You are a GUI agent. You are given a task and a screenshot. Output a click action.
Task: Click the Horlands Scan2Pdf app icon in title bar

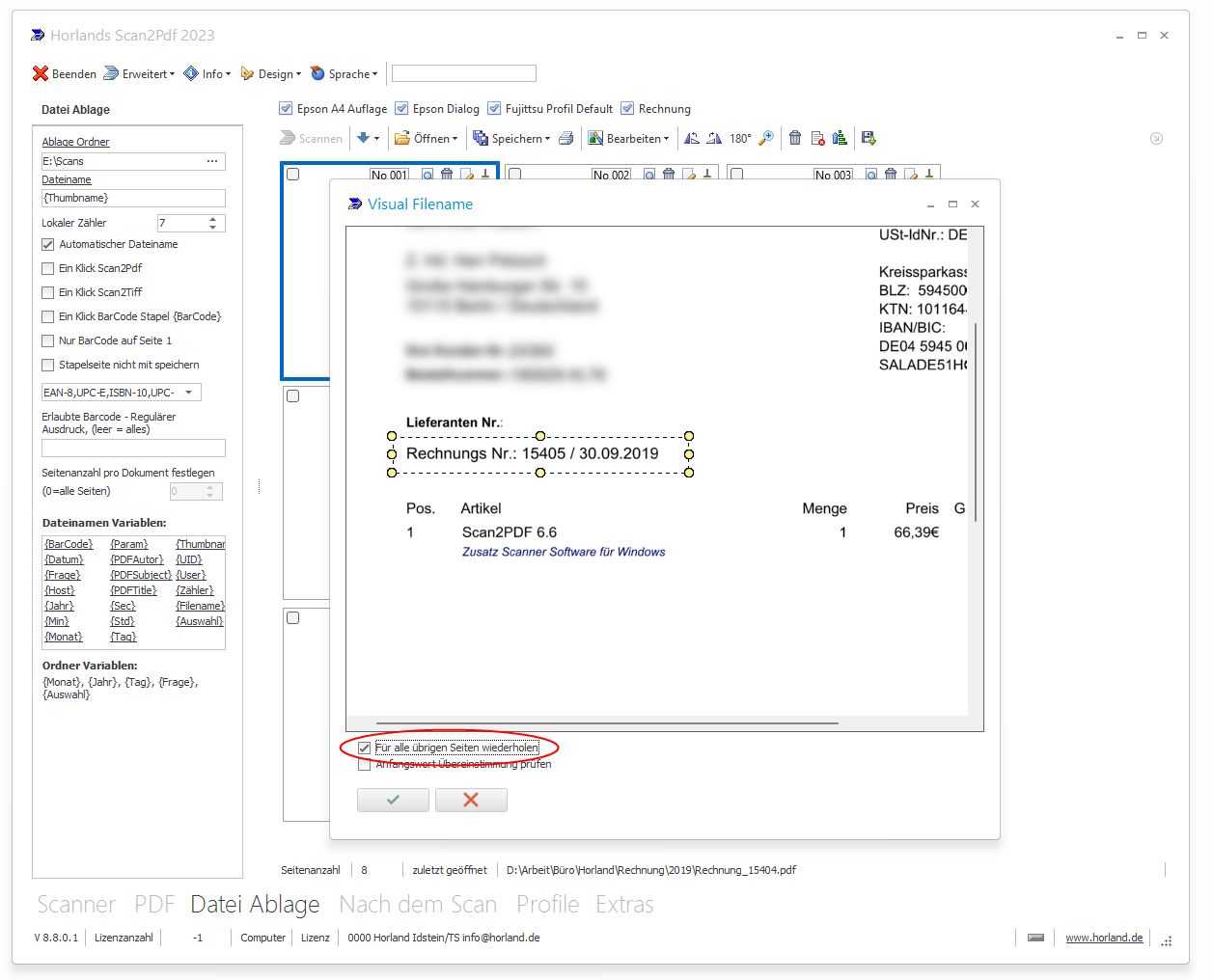38,36
